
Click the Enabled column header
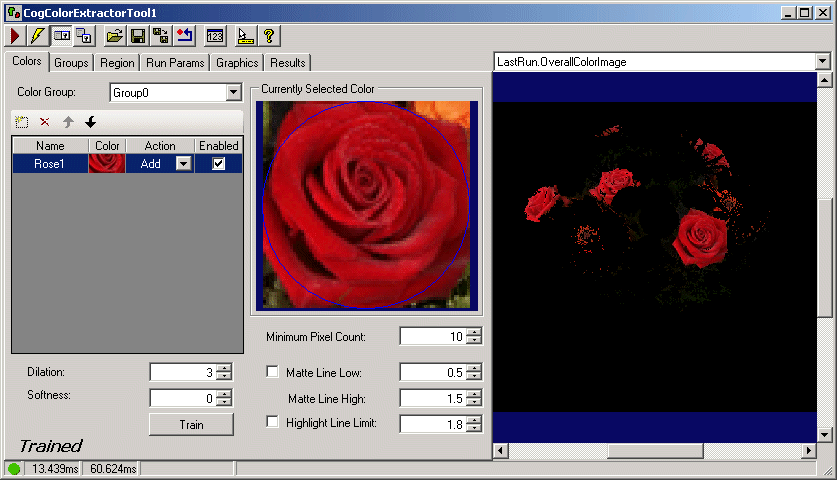pos(219,146)
